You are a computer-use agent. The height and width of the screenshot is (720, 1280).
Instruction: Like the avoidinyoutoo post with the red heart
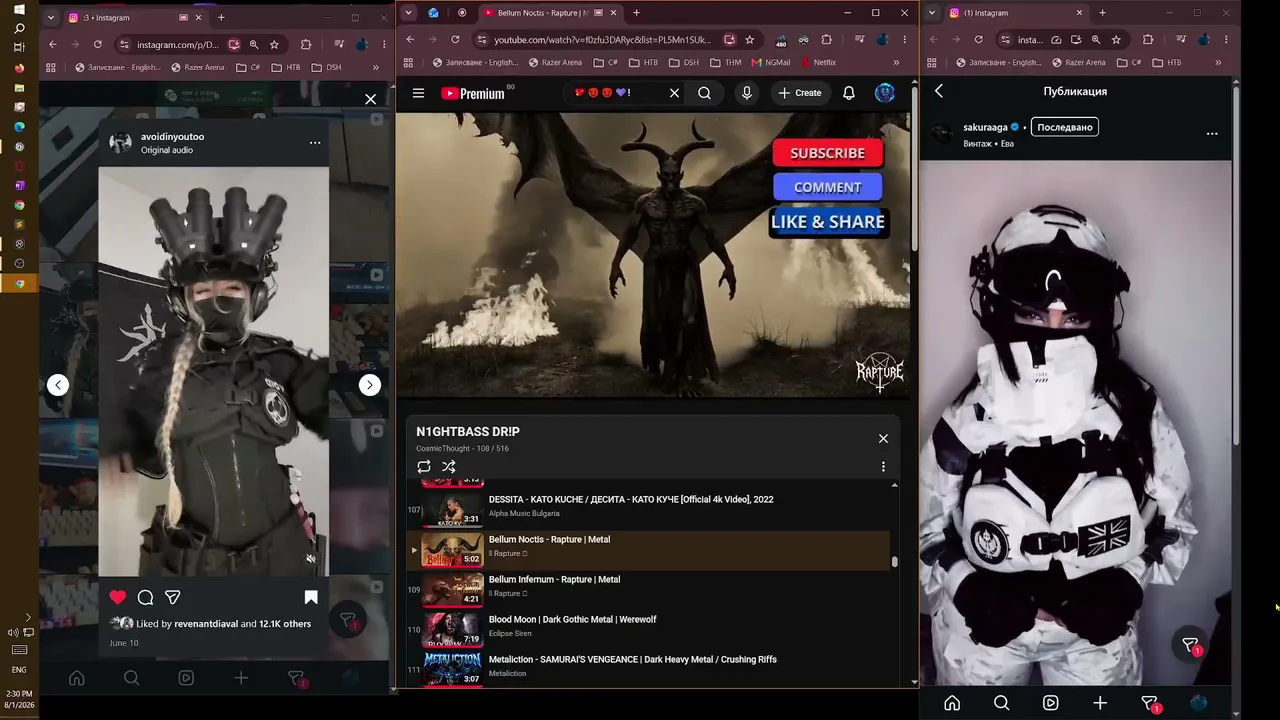[x=118, y=597]
